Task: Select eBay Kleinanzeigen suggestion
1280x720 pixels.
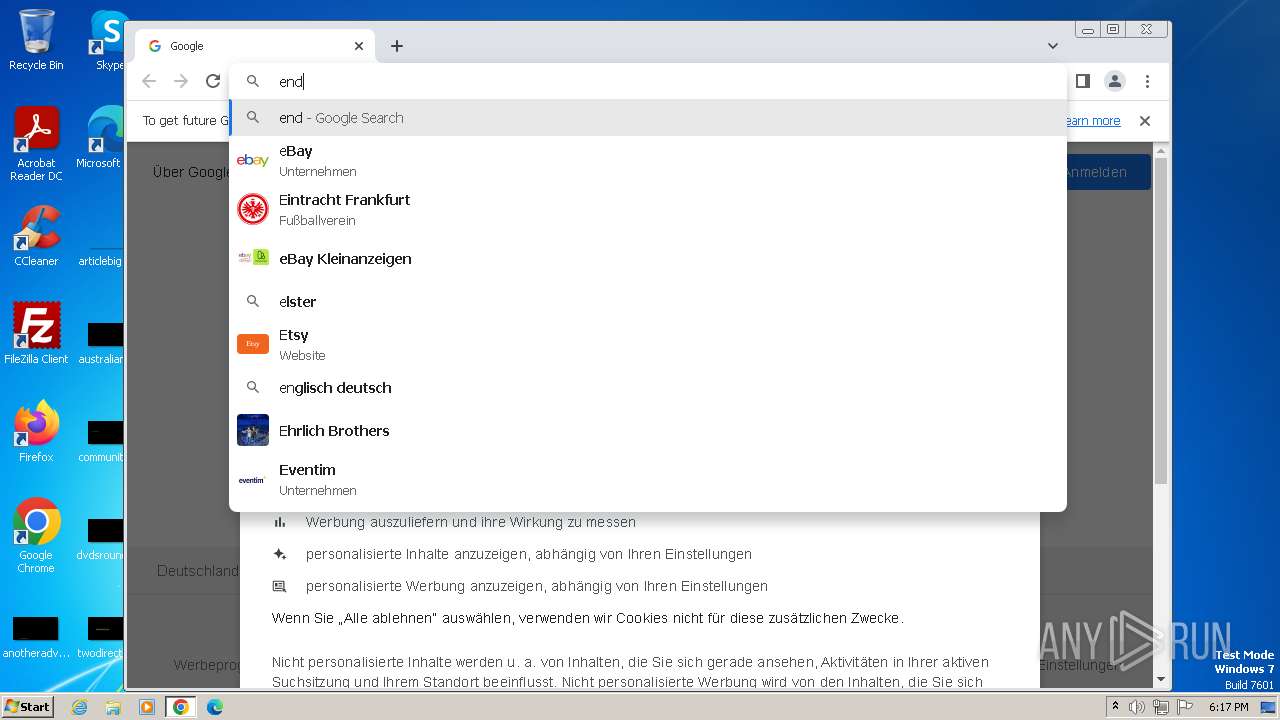Action: [x=648, y=259]
